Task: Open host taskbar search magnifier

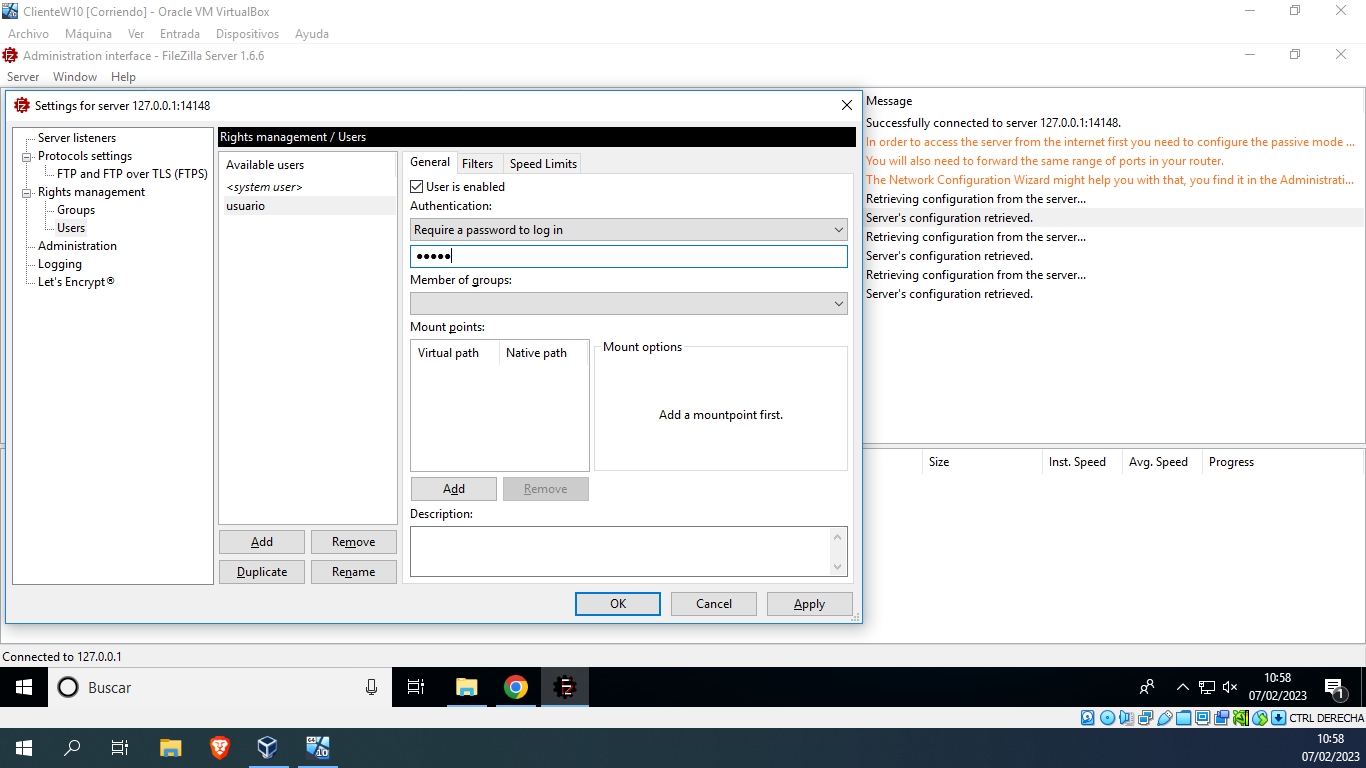Action: [x=72, y=747]
